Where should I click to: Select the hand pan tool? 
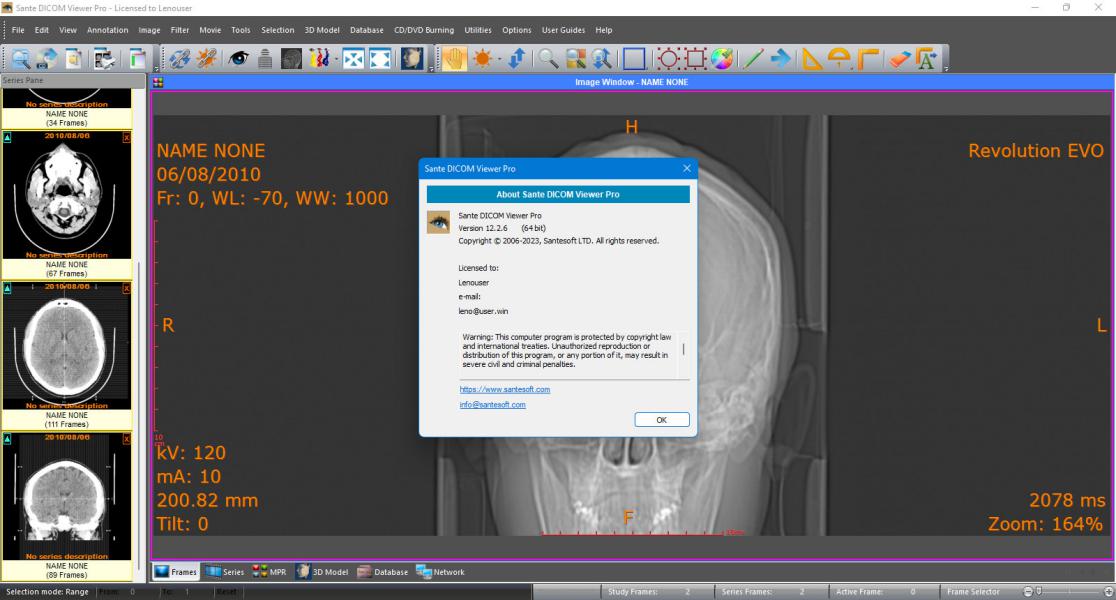(x=453, y=59)
